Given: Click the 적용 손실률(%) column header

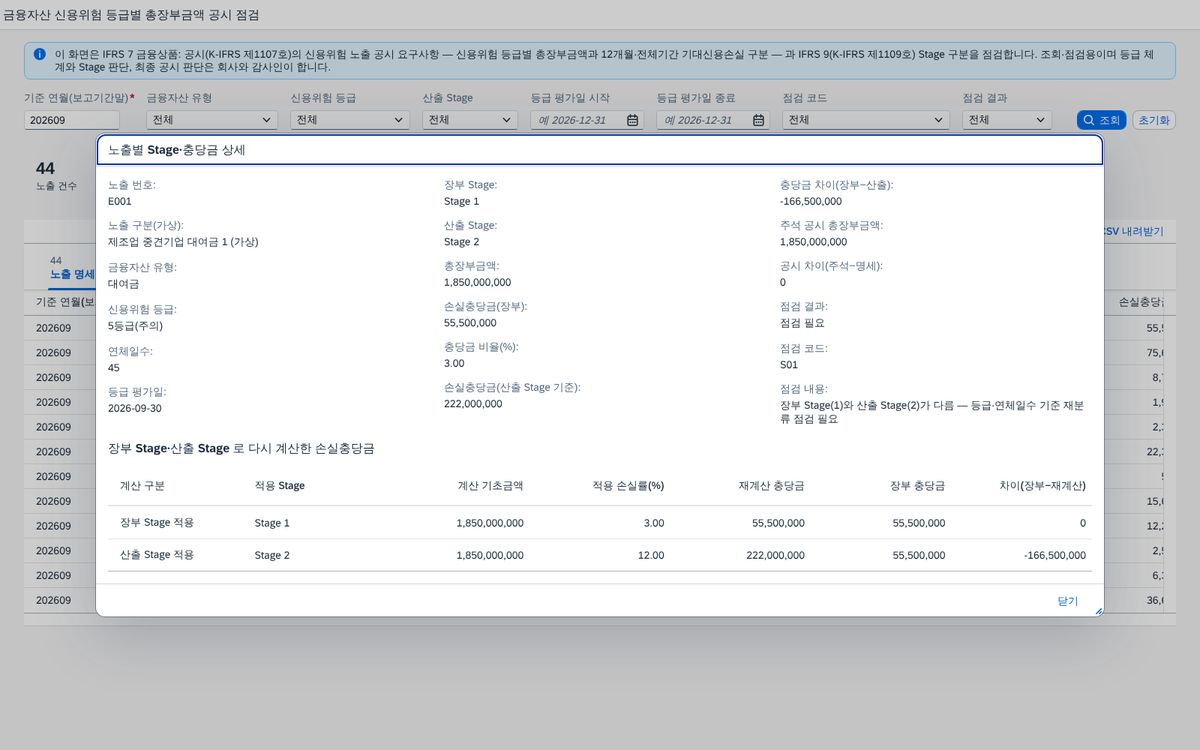Looking at the screenshot, I should coord(628,486).
